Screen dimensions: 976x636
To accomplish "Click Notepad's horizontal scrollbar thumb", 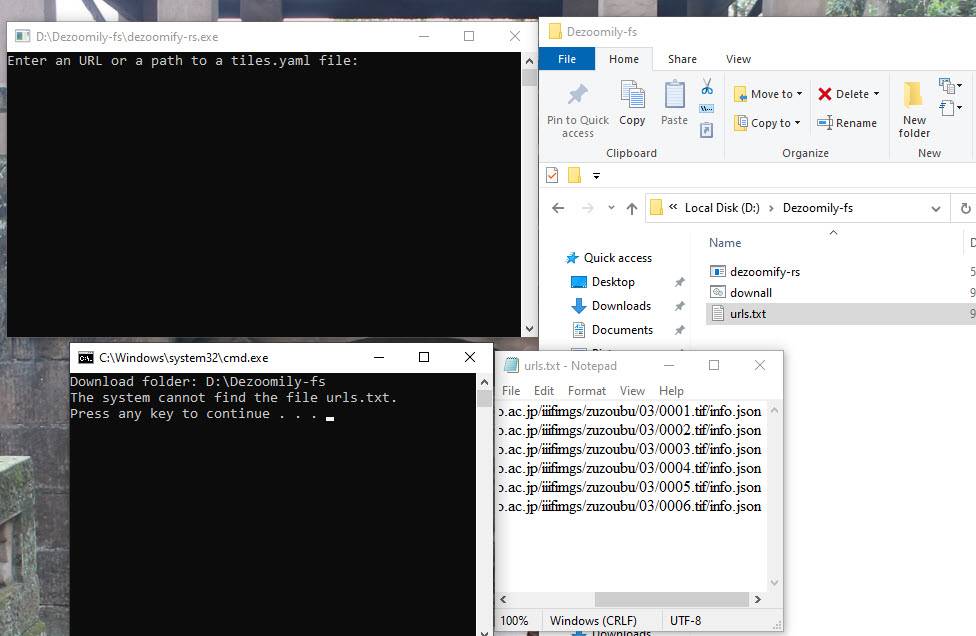I will (x=670, y=599).
